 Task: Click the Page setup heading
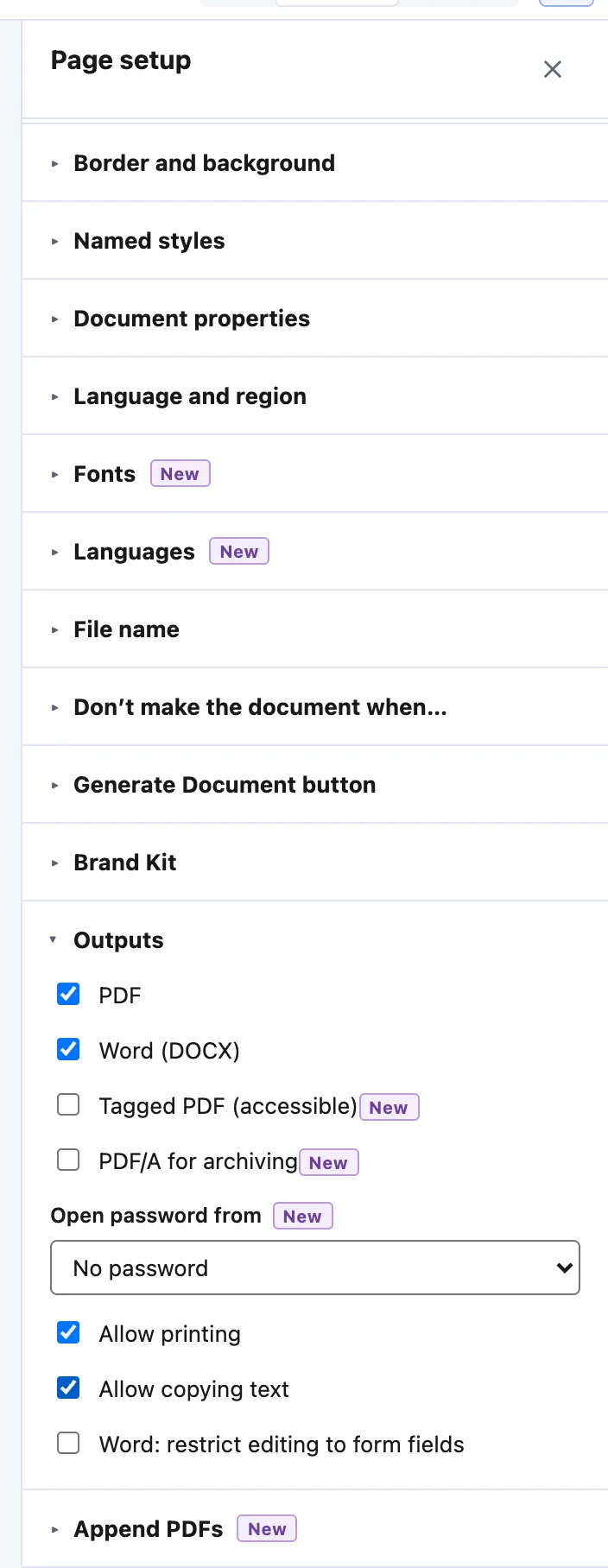(x=121, y=60)
